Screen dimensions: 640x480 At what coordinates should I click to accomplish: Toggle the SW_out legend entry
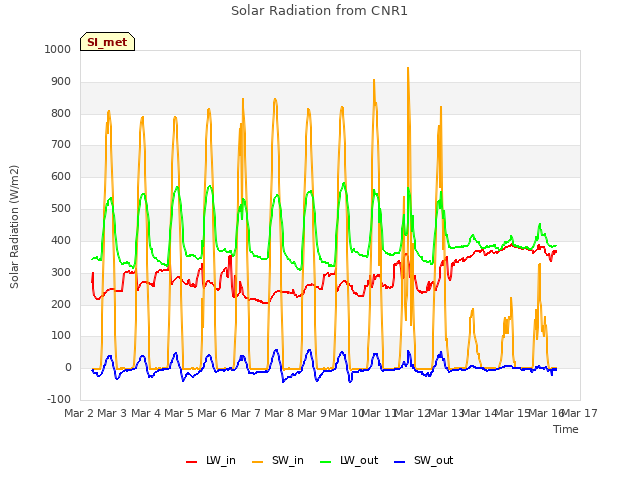pyautogui.click(x=424, y=460)
